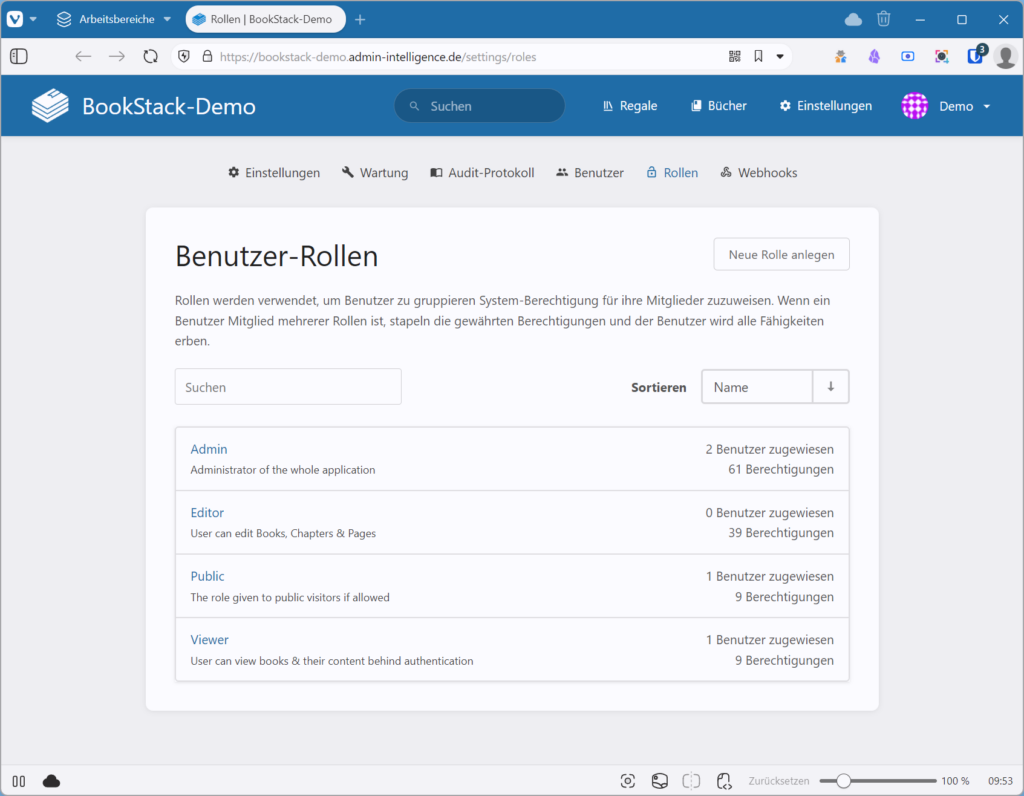Screen dimensions: 1024x796
Task: Toggle the sort direction arrow
Action: tap(831, 386)
